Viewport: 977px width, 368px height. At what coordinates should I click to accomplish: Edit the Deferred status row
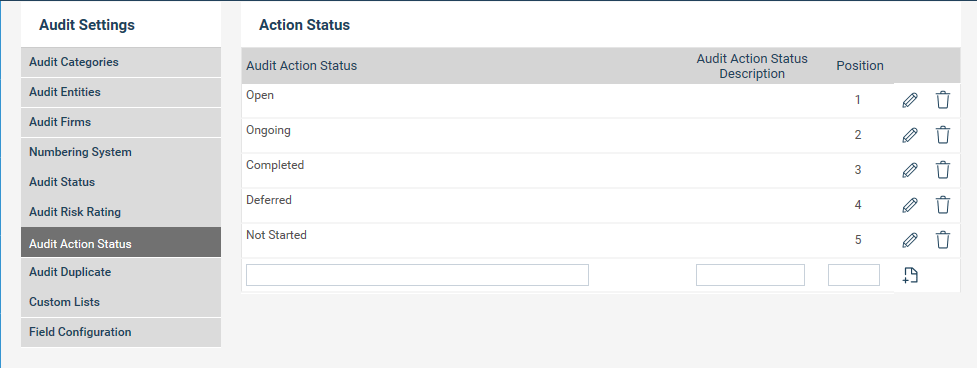point(910,204)
